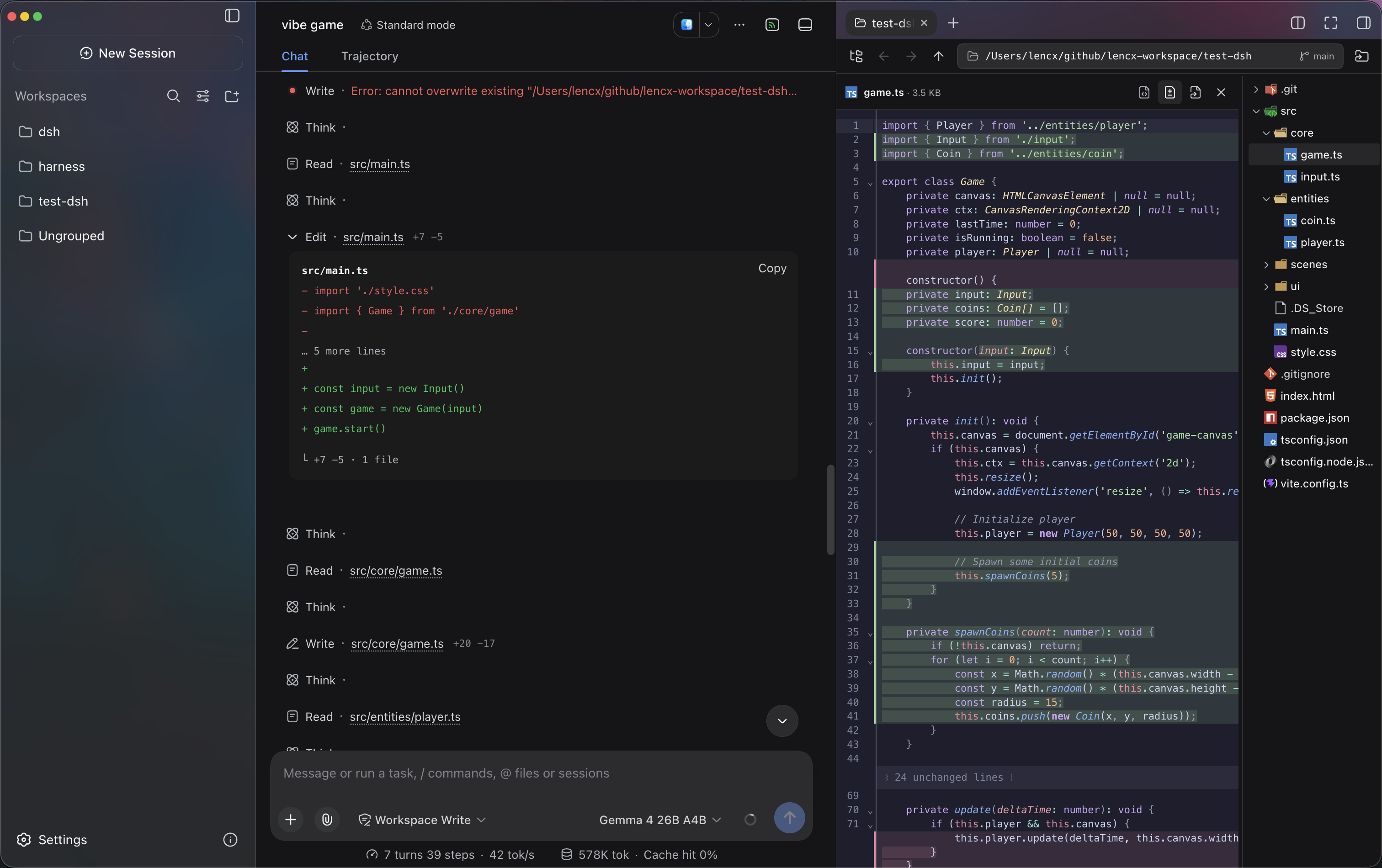Copy the src/main.ts diff
Screen dimensions: 1382x868
coord(772,269)
